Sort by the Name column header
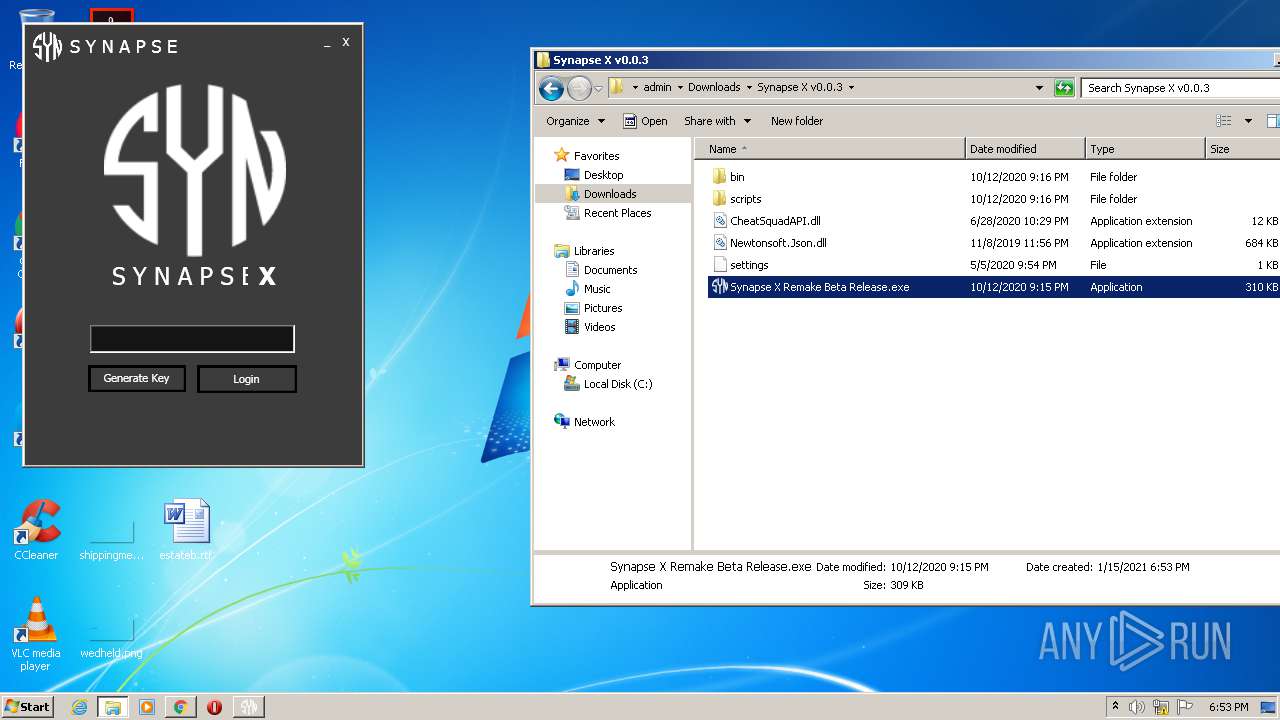The image size is (1280, 720). (830, 149)
